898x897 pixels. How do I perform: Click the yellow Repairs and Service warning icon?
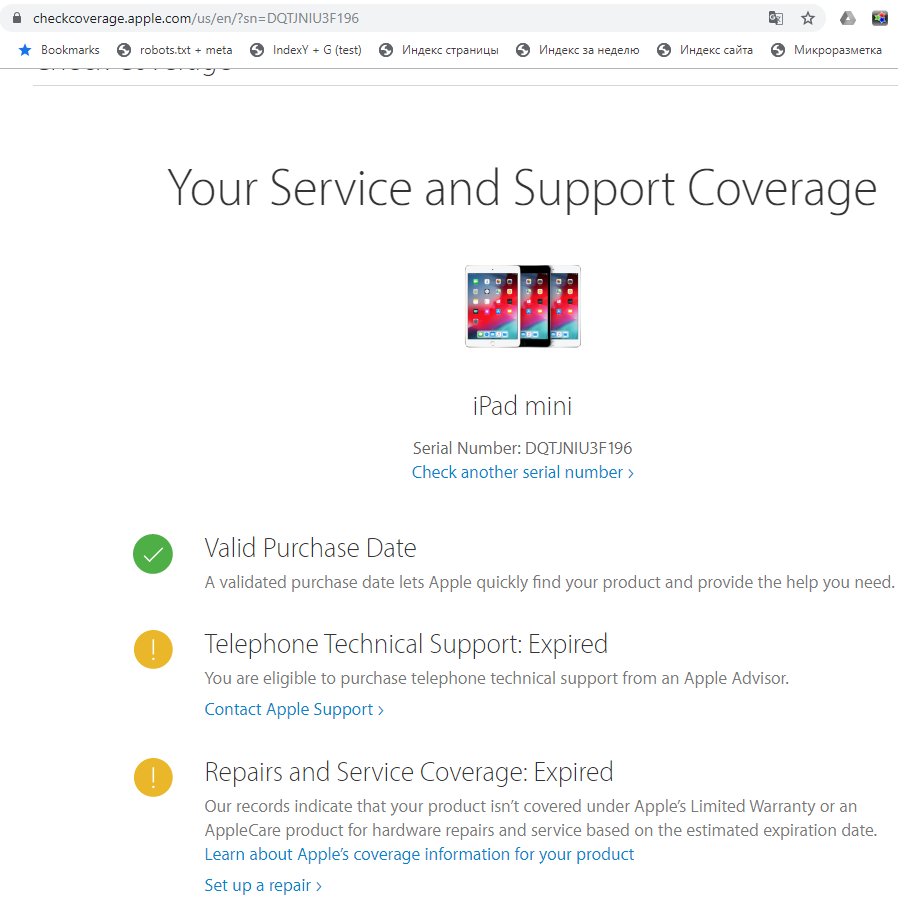tap(153, 777)
